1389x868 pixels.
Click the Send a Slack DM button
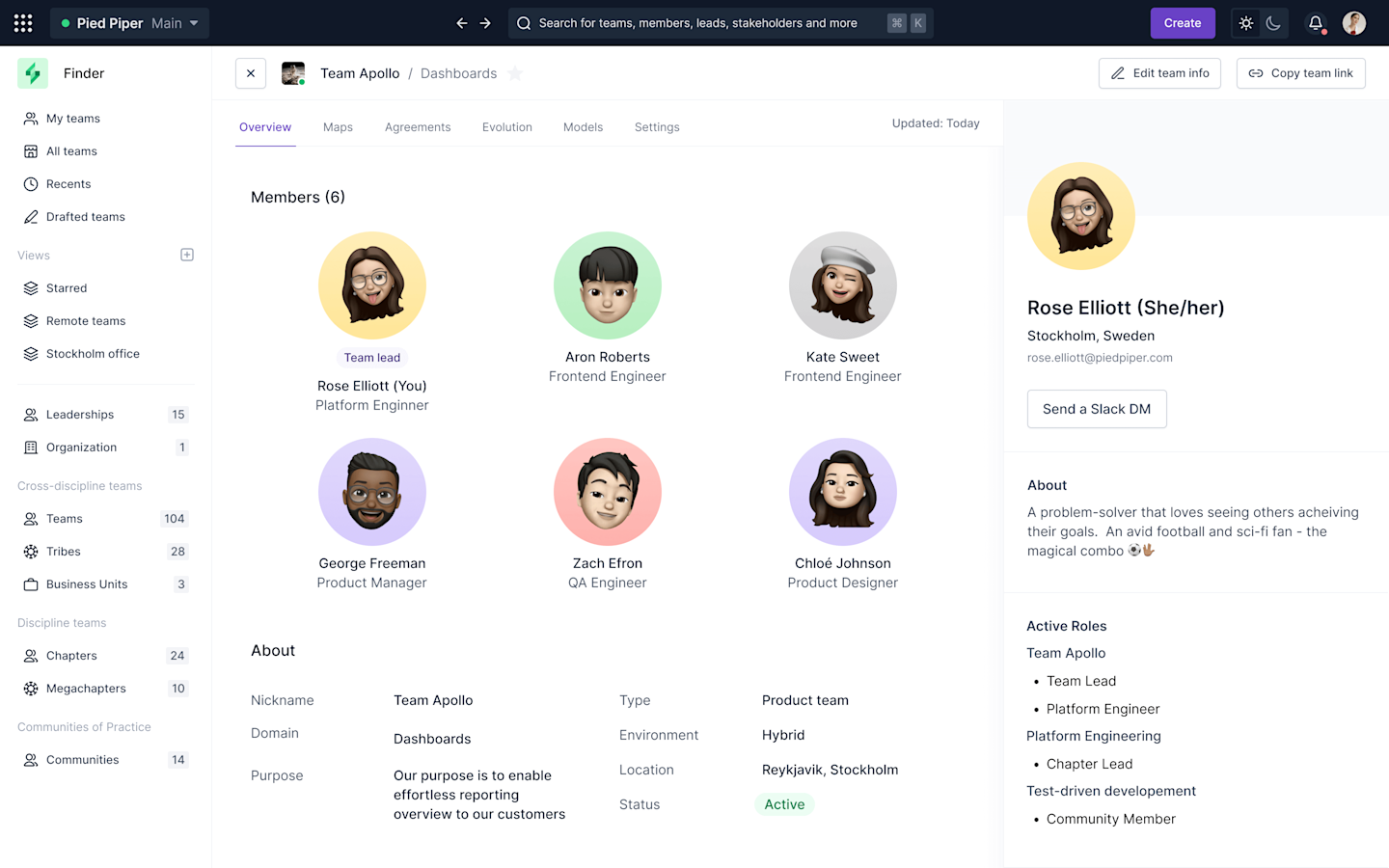click(1097, 409)
